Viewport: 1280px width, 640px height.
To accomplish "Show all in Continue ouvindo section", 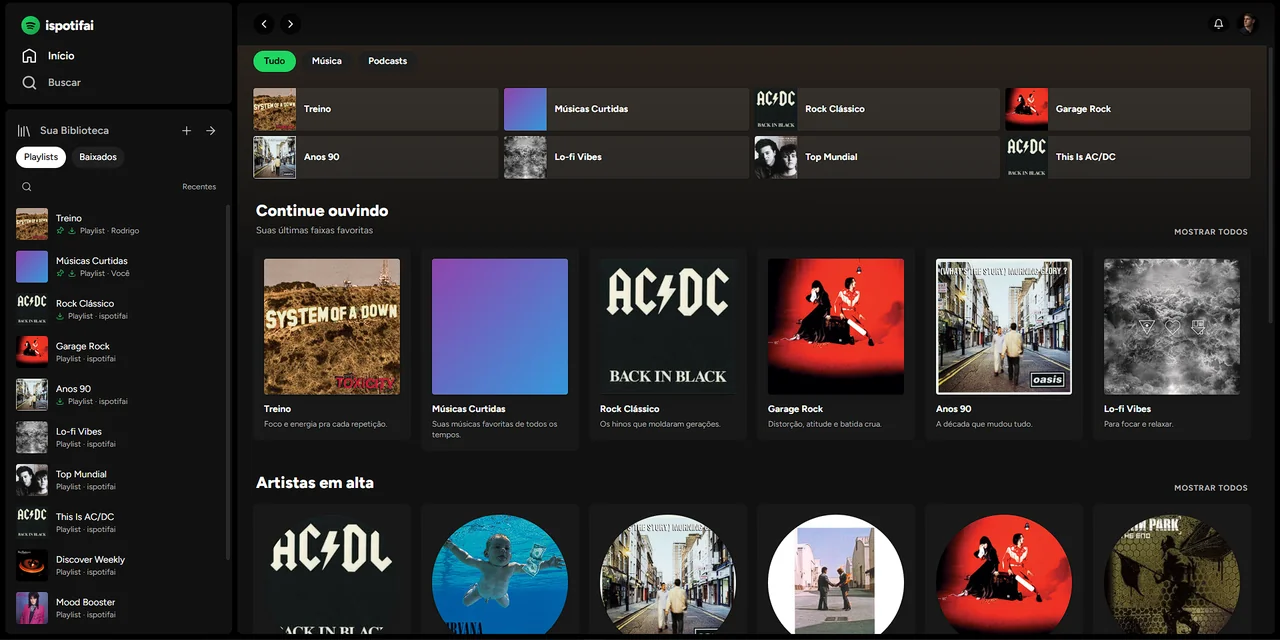I will click(x=1211, y=232).
